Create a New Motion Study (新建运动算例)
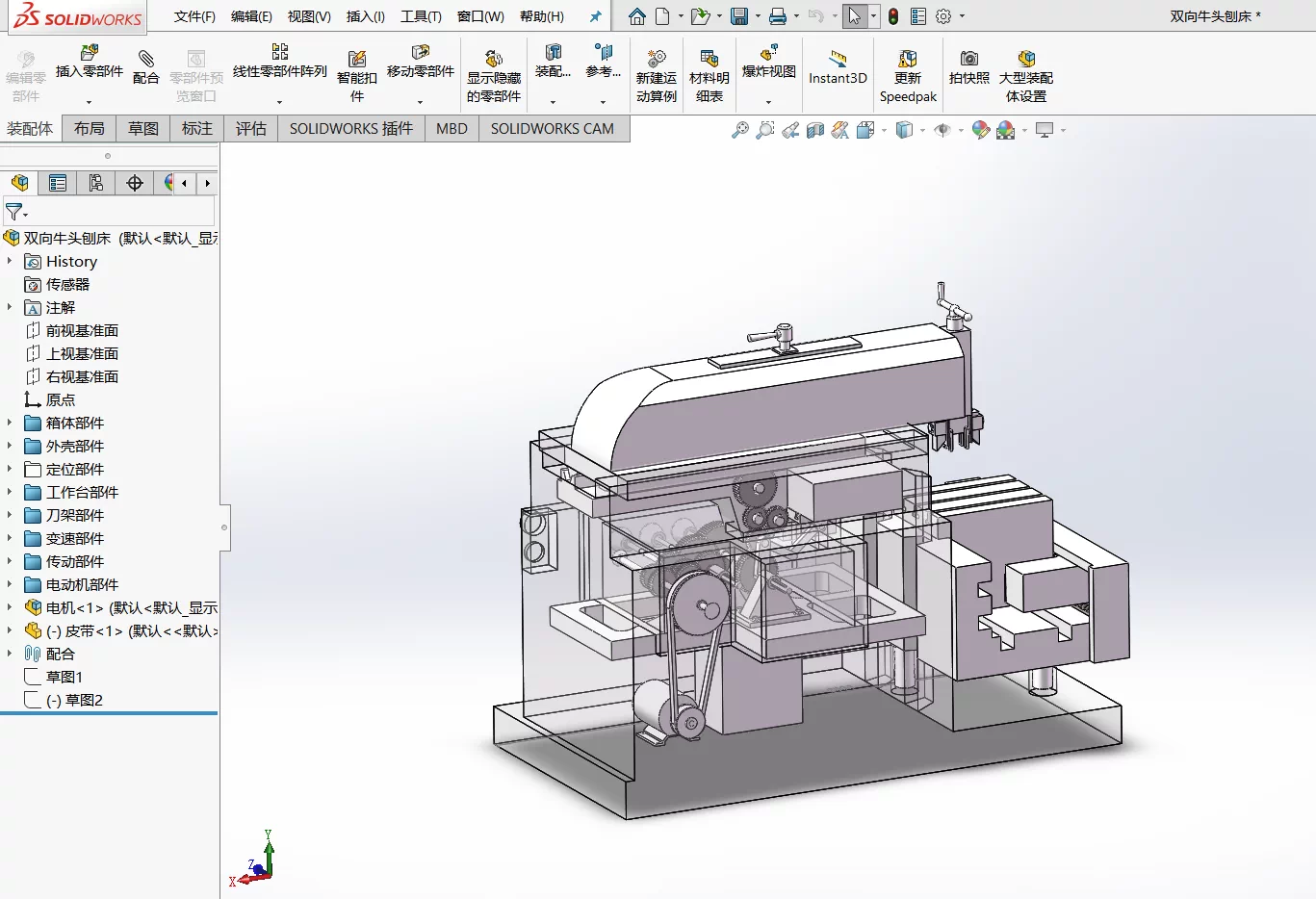 click(657, 75)
